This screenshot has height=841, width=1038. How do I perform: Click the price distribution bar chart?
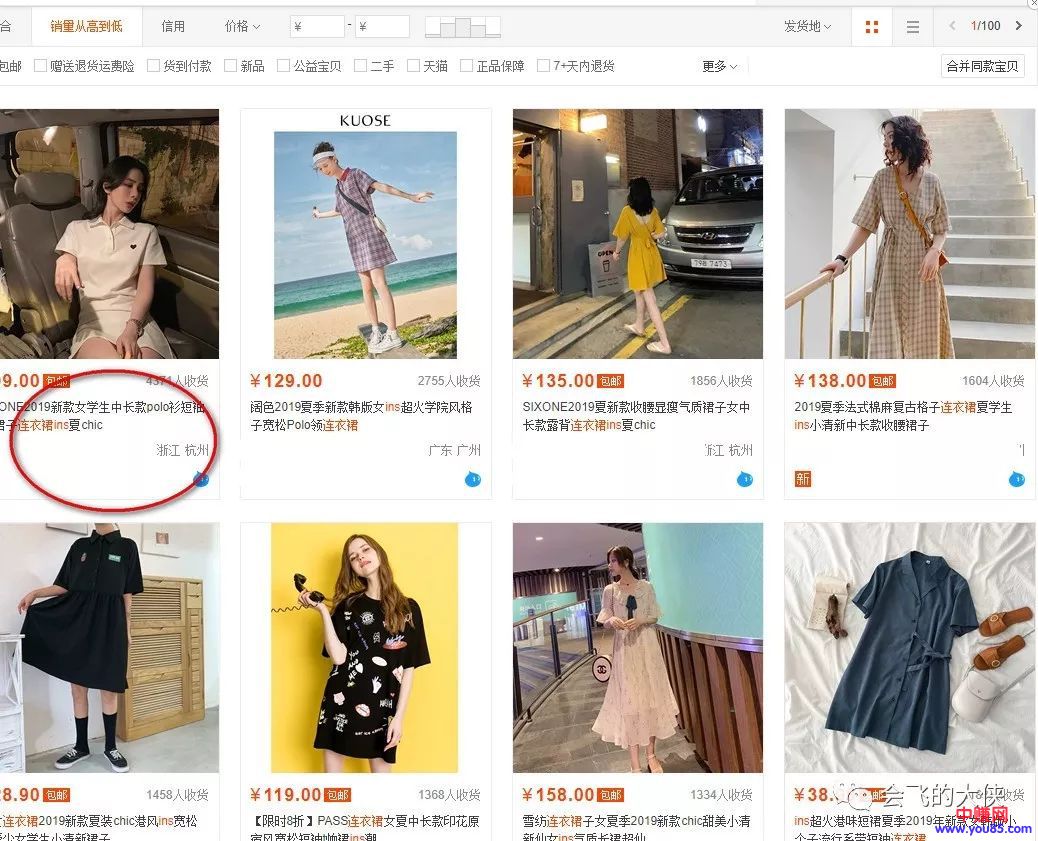coord(462,27)
